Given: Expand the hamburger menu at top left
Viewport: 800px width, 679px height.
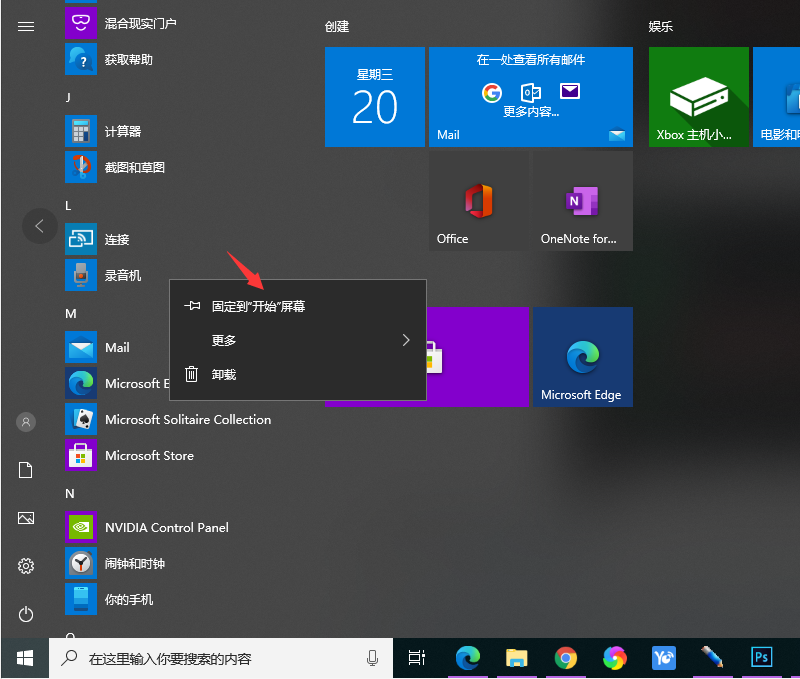Looking at the screenshot, I should pyautogui.click(x=26, y=26).
